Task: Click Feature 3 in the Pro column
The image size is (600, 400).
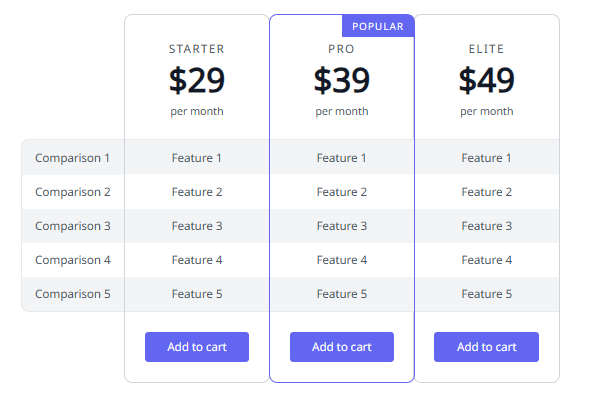Action: (342, 226)
